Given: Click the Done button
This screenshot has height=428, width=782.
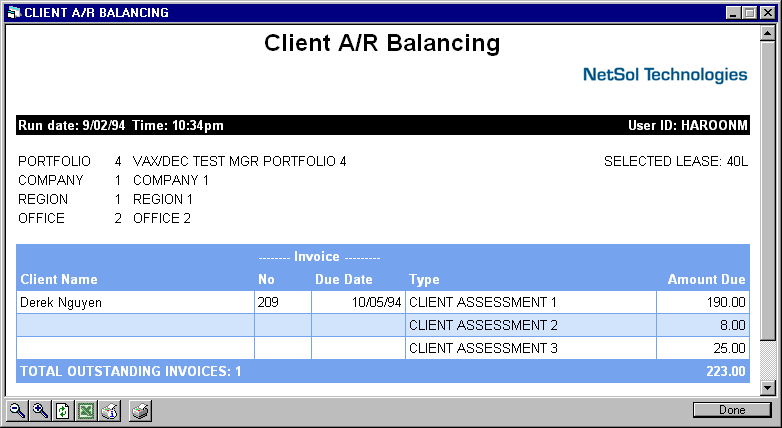Looking at the screenshot, I should pos(732,410).
